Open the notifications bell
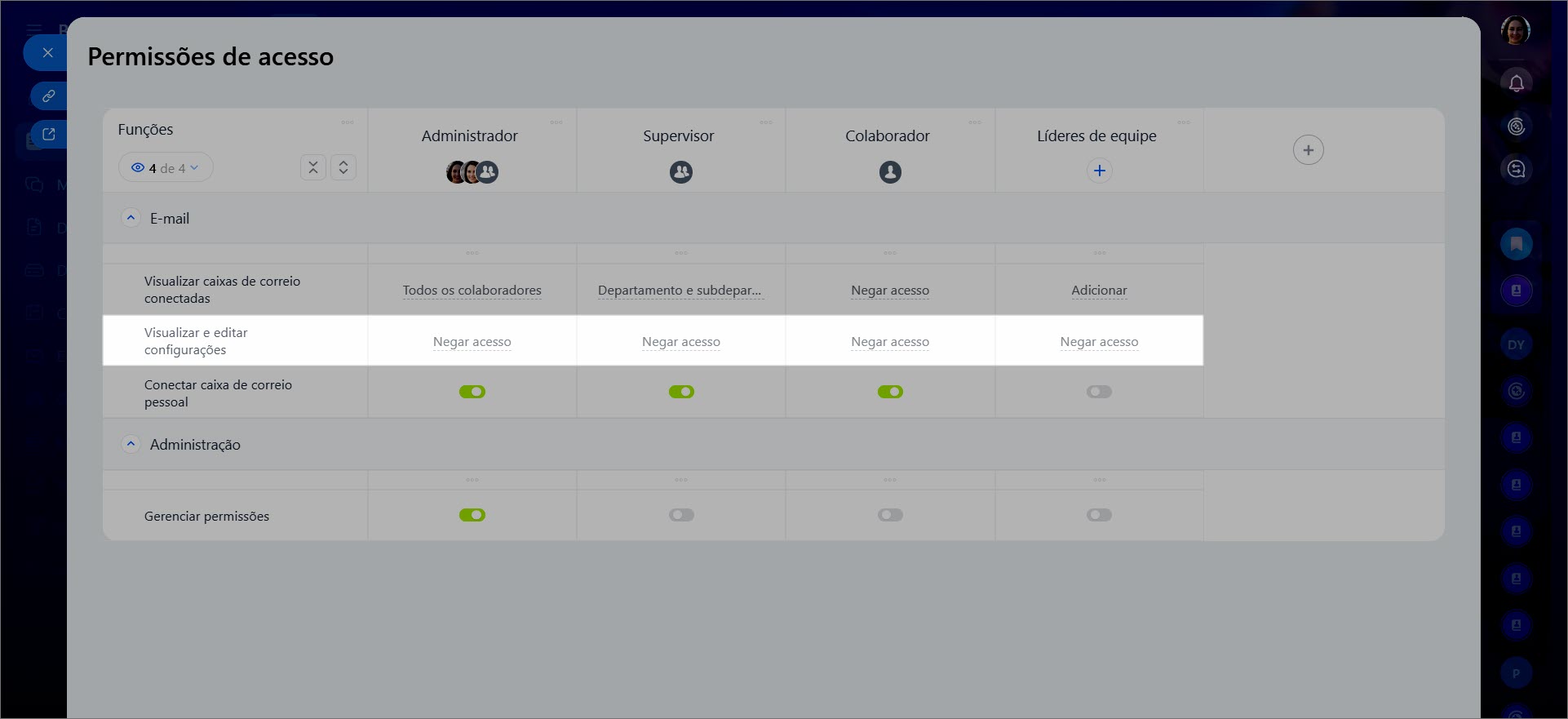 [1516, 83]
